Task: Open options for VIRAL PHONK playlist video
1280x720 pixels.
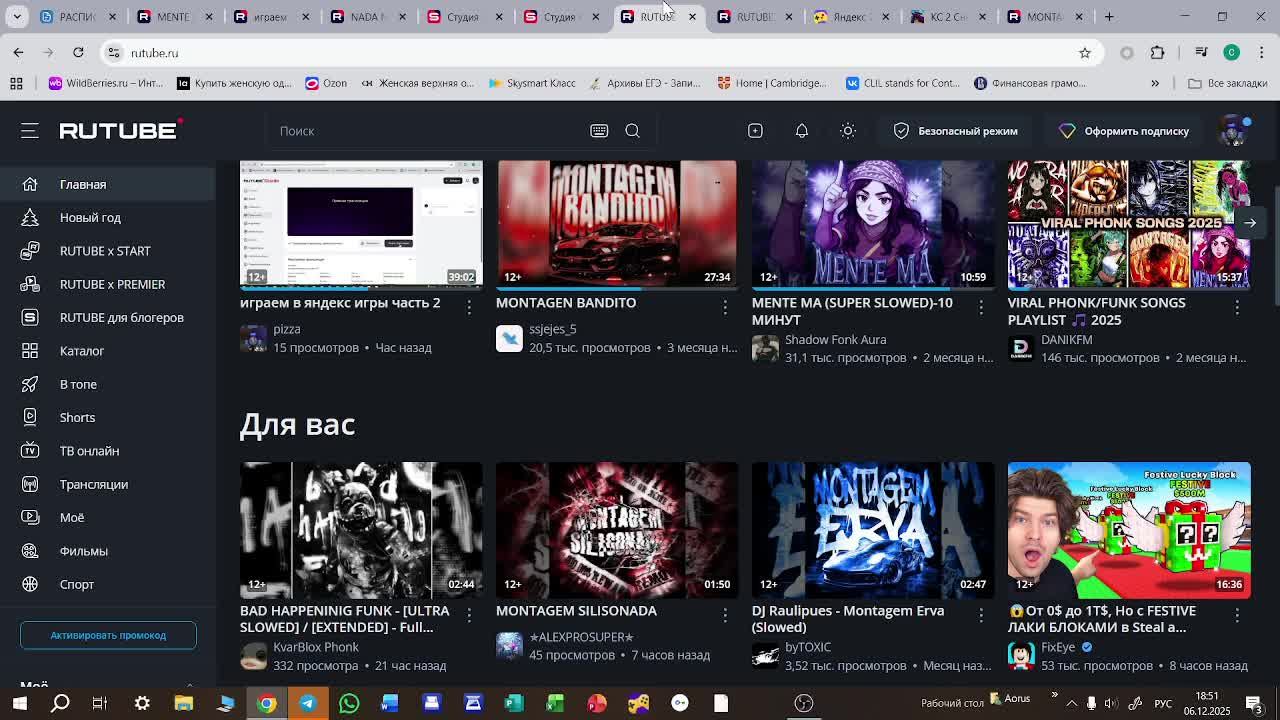Action: point(1237,308)
